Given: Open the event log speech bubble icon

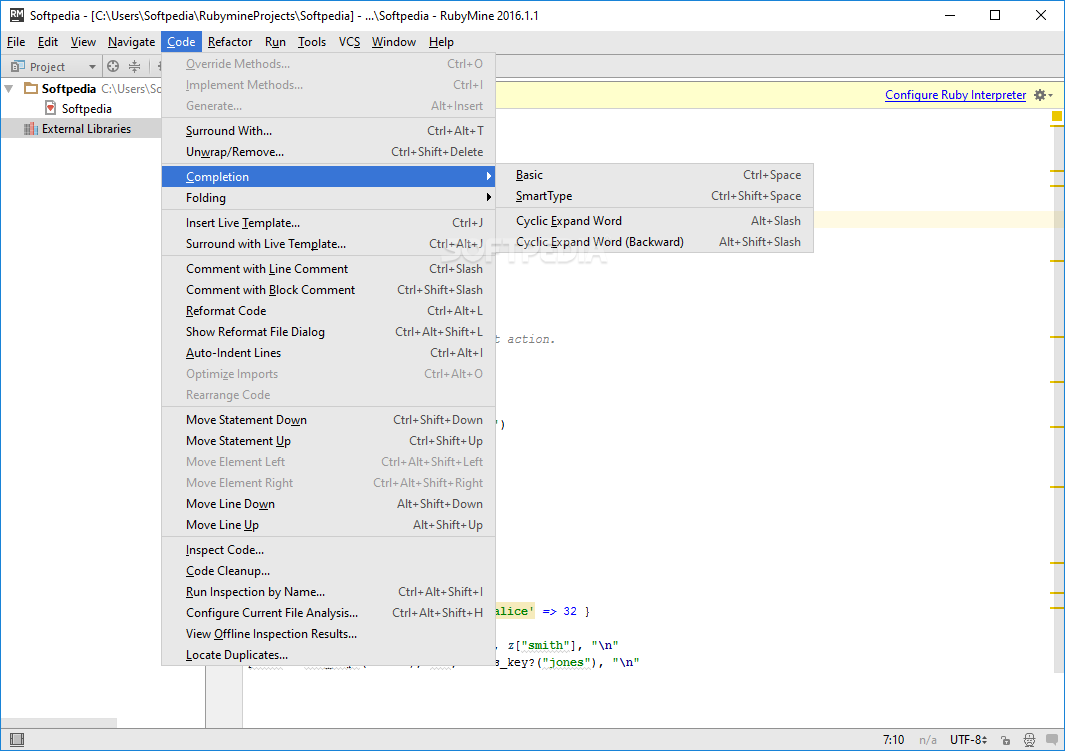Looking at the screenshot, I should (1052, 739).
